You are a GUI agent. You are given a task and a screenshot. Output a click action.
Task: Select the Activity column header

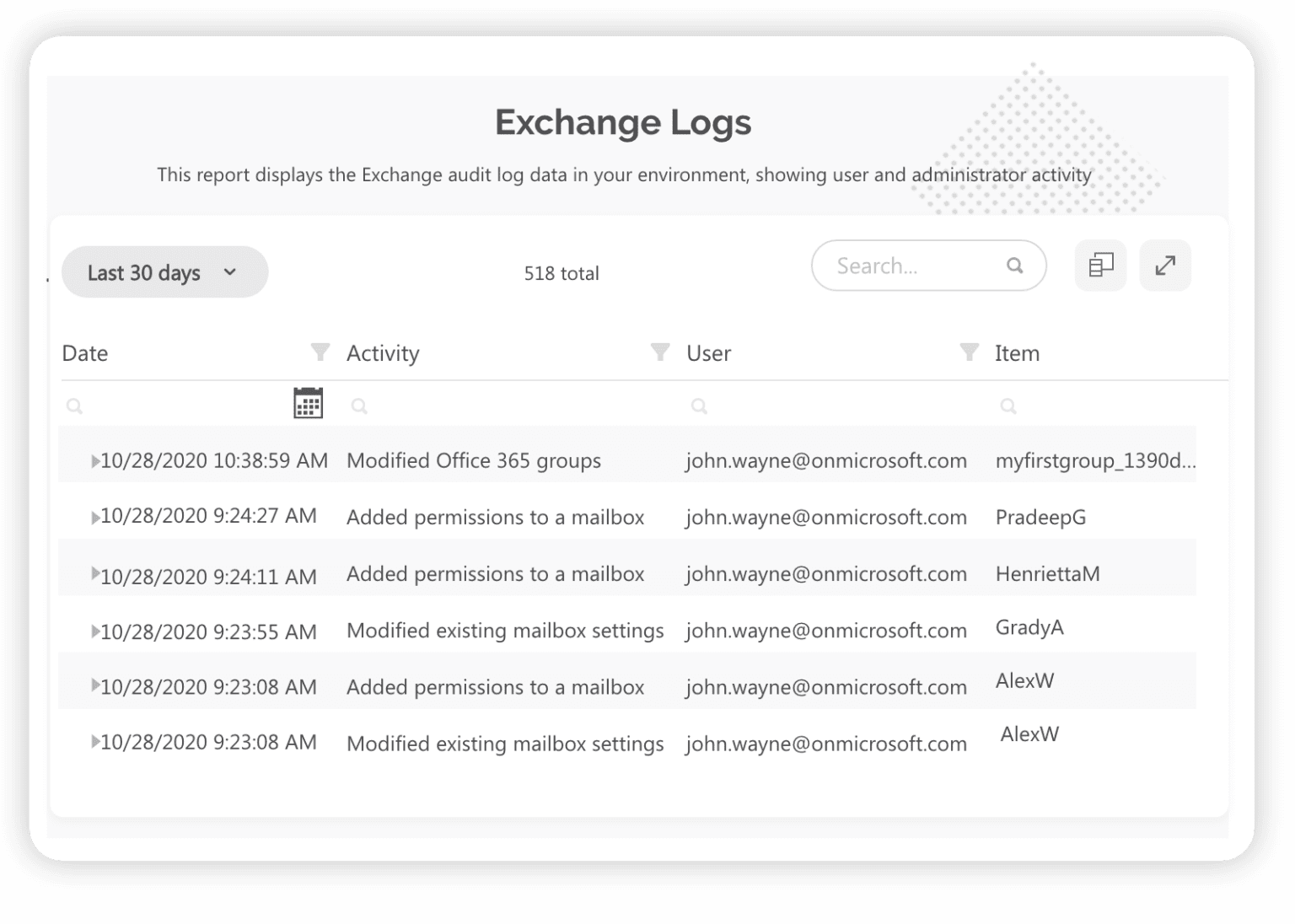pyautogui.click(x=383, y=352)
